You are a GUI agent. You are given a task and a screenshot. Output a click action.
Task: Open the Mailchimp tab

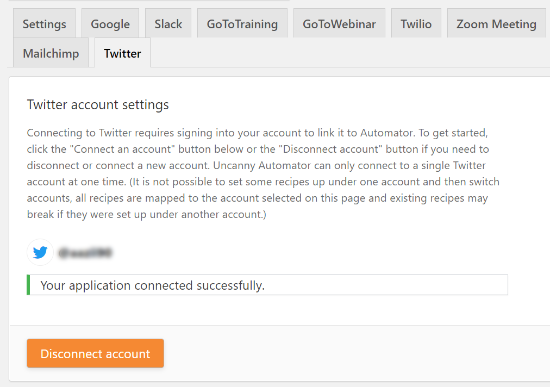click(51, 53)
